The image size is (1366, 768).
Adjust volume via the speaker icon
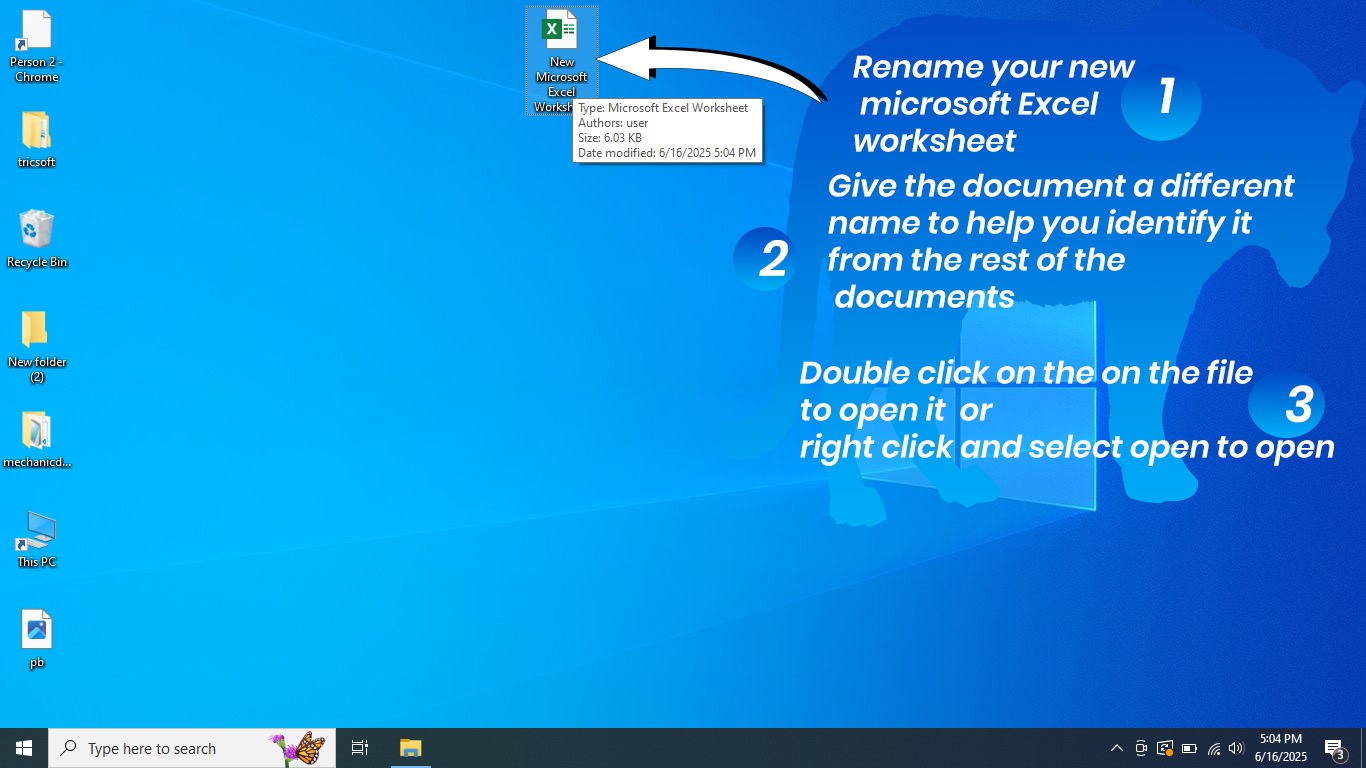(1235, 748)
